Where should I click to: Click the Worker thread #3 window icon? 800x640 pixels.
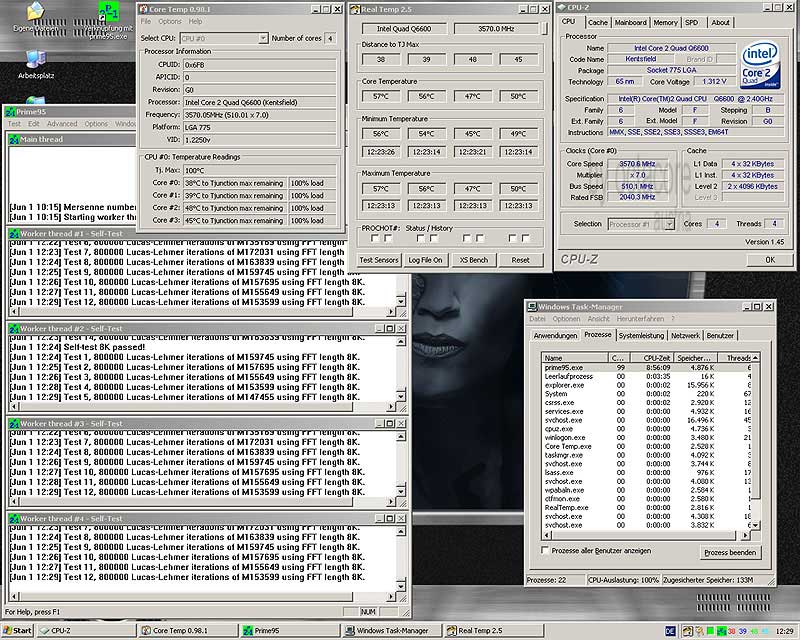pyautogui.click(x=14, y=424)
